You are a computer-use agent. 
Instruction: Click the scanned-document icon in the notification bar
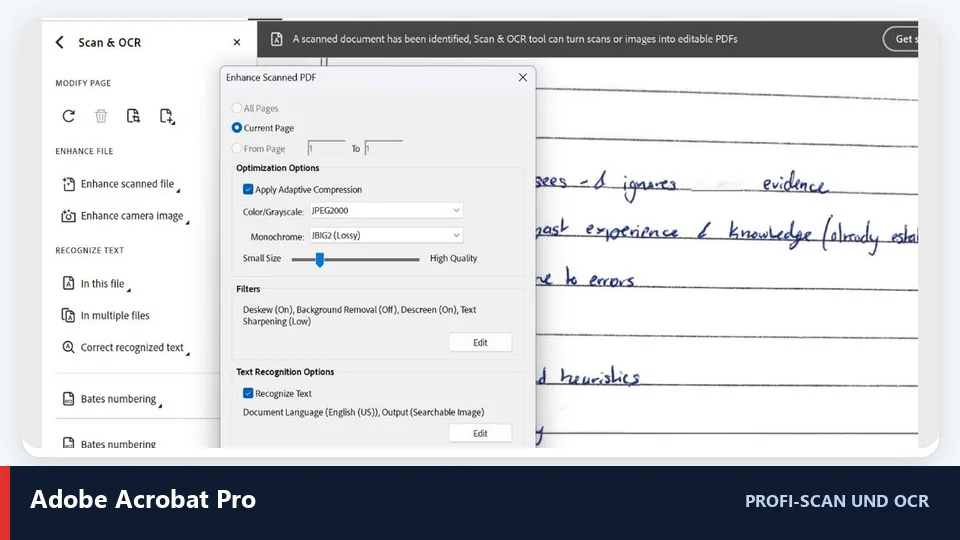point(277,39)
